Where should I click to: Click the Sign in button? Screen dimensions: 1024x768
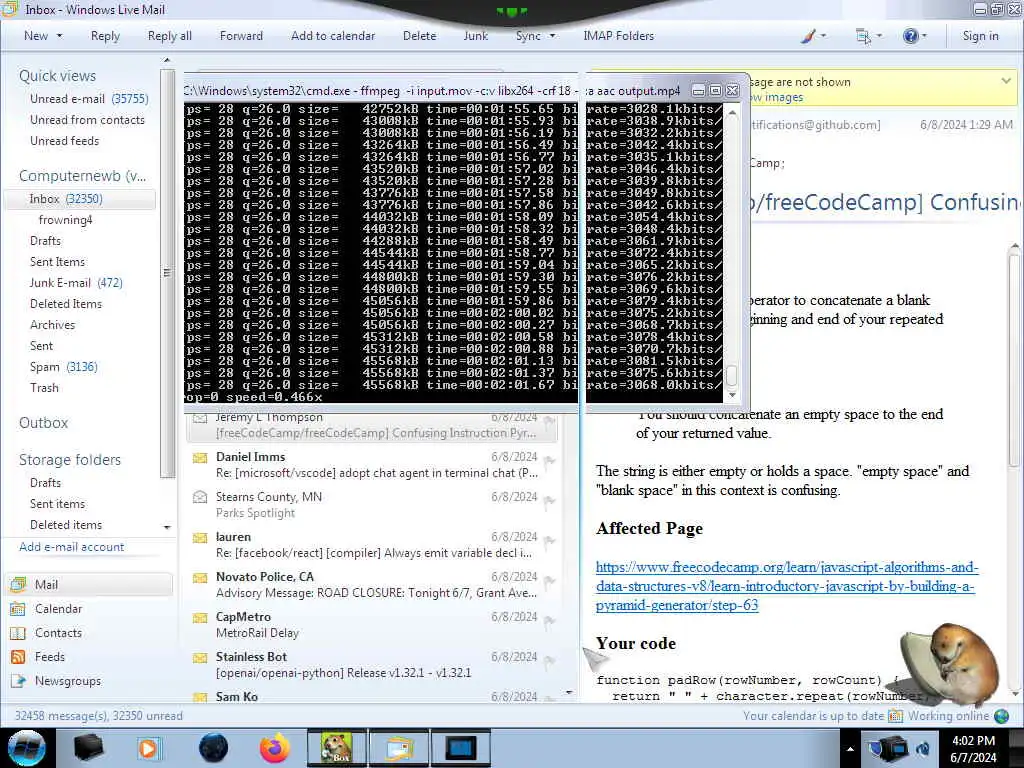pos(980,36)
